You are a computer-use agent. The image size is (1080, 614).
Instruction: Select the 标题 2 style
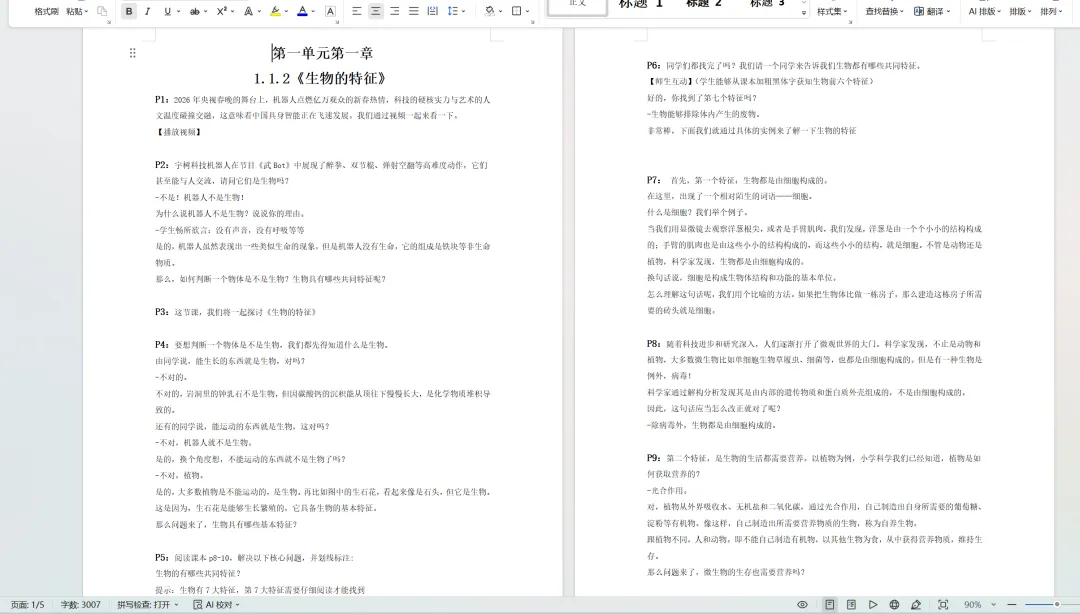coord(704,5)
